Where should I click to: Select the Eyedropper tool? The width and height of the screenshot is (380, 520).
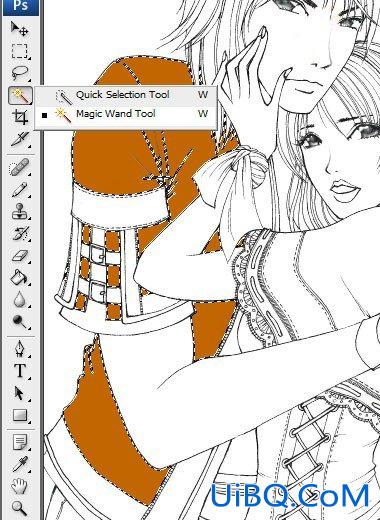pyautogui.click(x=20, y=464)
